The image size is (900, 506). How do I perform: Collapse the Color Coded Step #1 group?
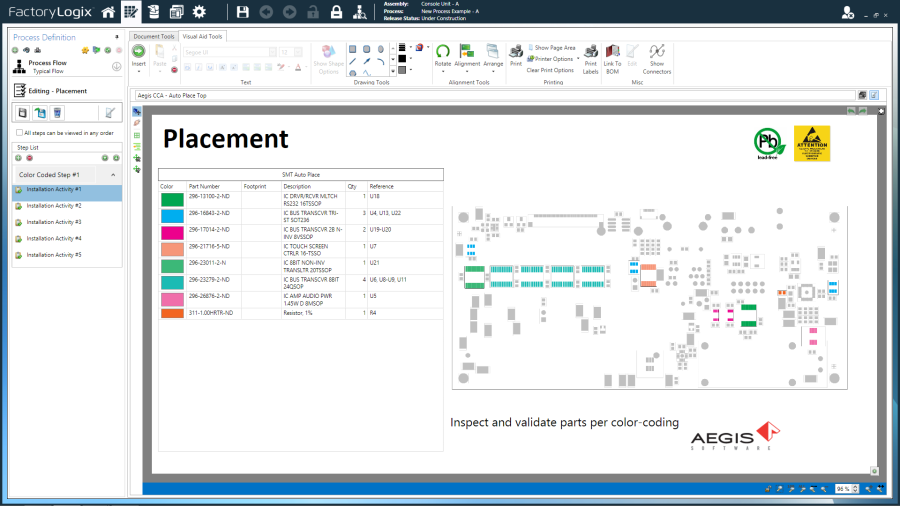point(113,175)
